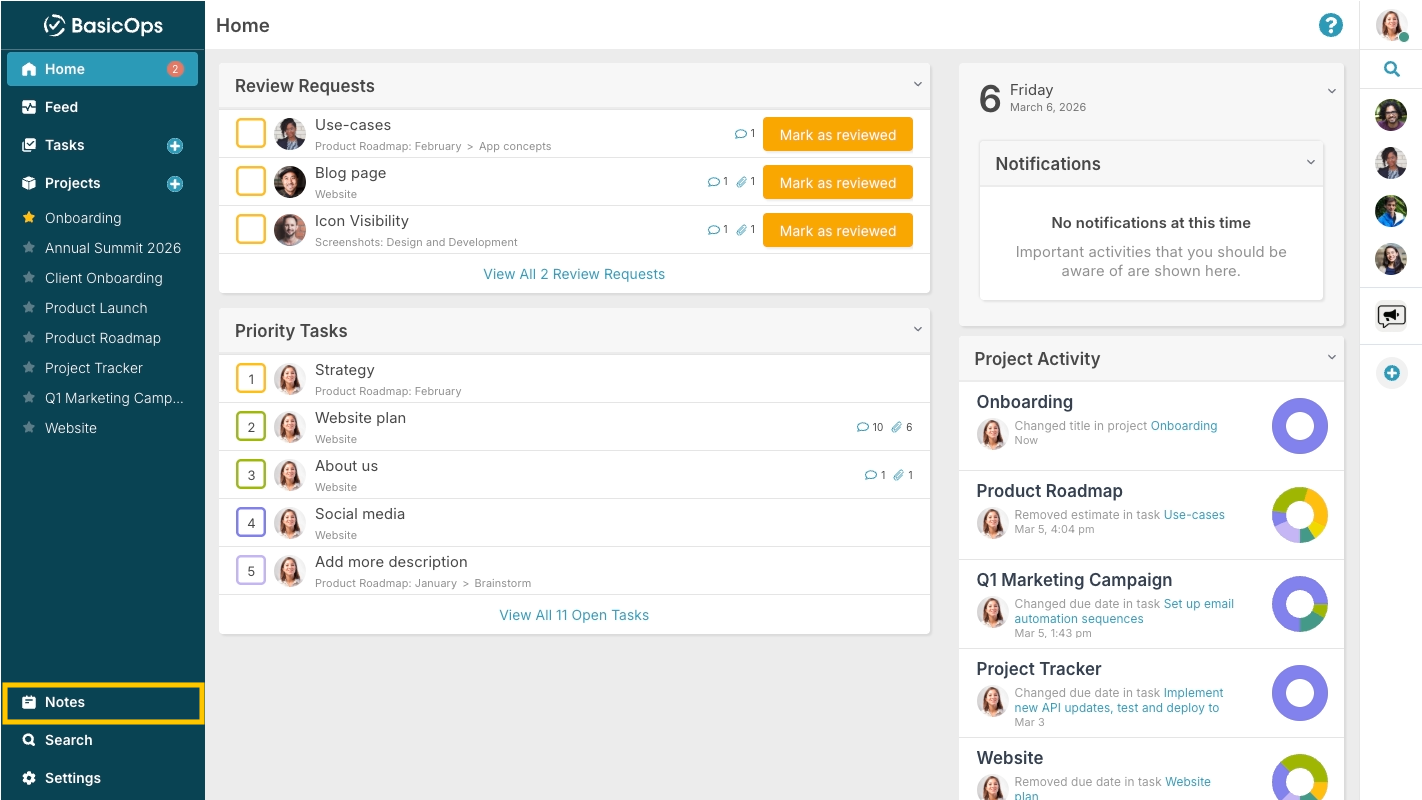Collapse the Review Requests panel

(917, 85)
